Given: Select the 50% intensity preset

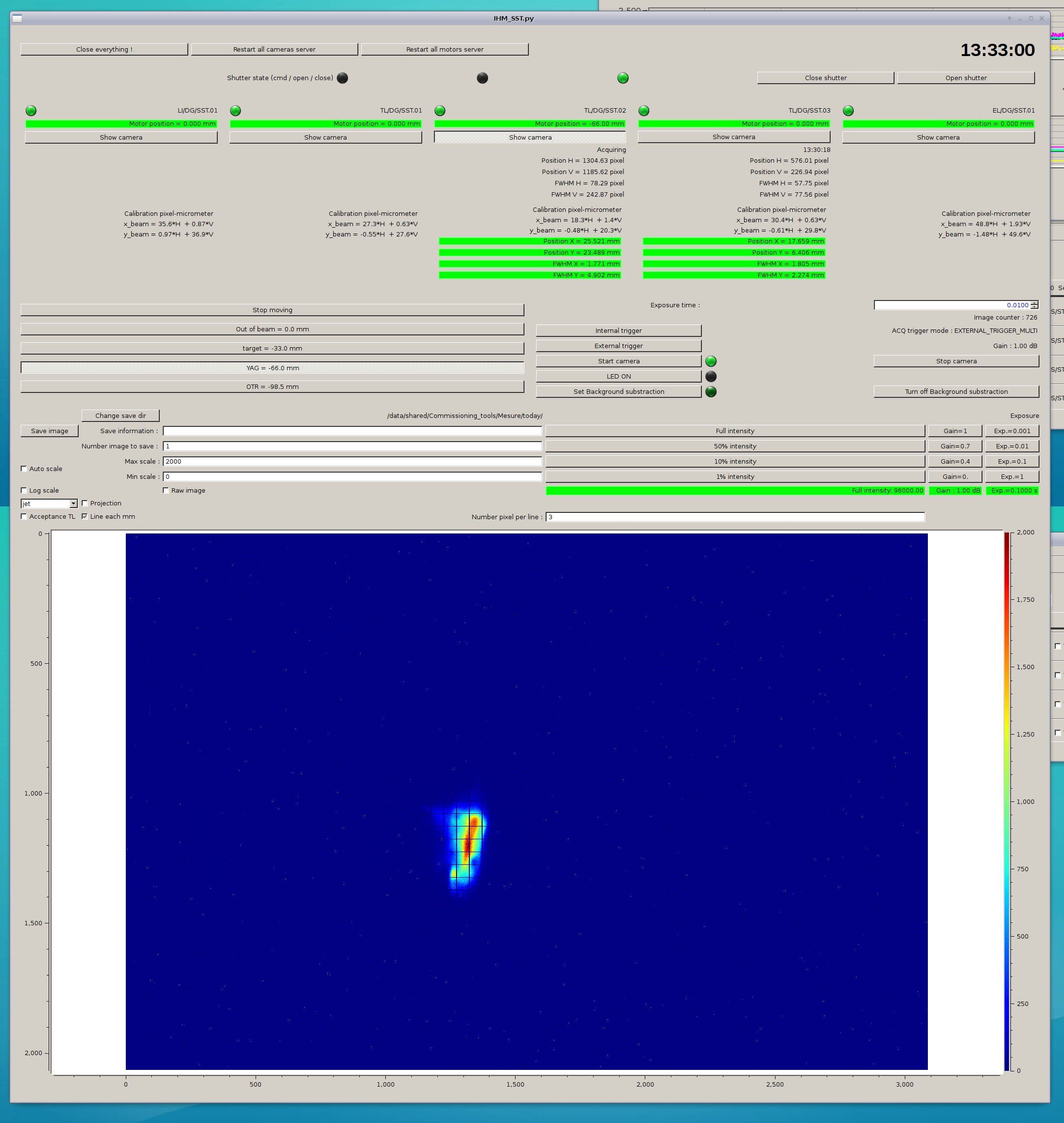Looking at the screenshot, I should point(734,446).
